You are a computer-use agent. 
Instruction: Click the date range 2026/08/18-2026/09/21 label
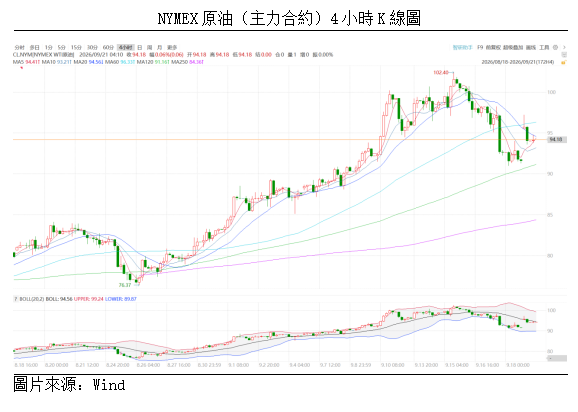pos(518,62)
